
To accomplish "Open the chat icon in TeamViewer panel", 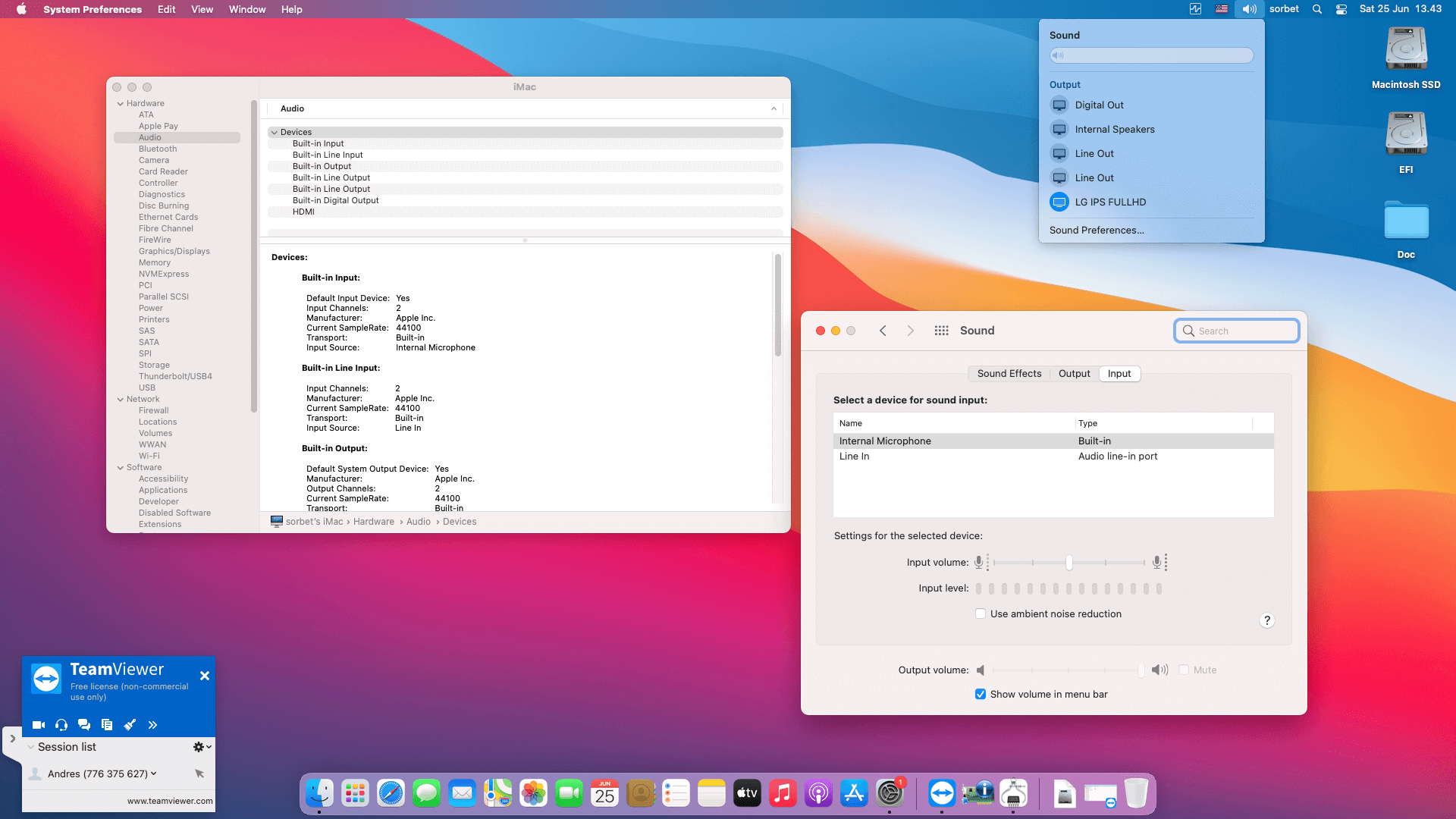I will coord(83,724).
